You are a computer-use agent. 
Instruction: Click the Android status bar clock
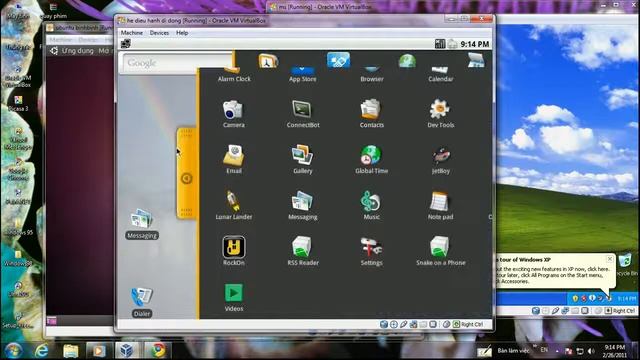click(475, 44)
